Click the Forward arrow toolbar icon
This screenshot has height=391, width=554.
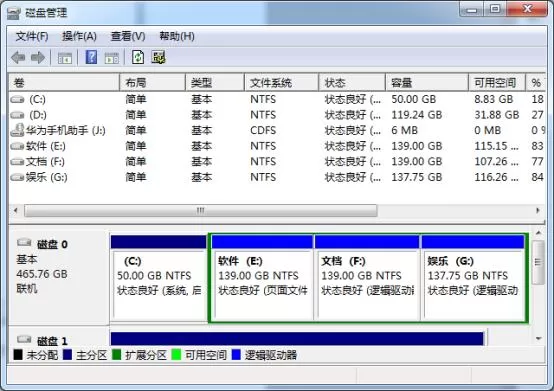(38, 57)
